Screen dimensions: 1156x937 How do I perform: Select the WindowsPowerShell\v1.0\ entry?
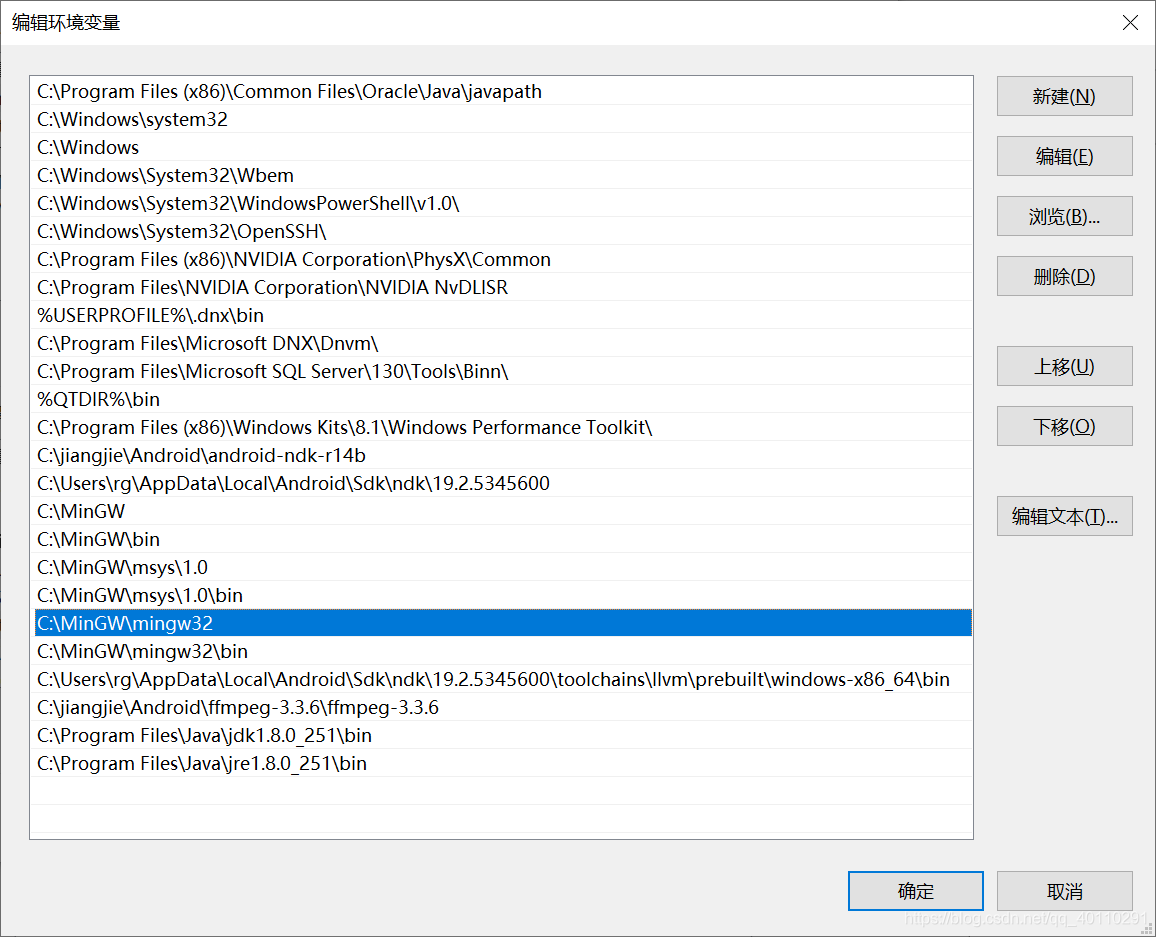point(503,203)
